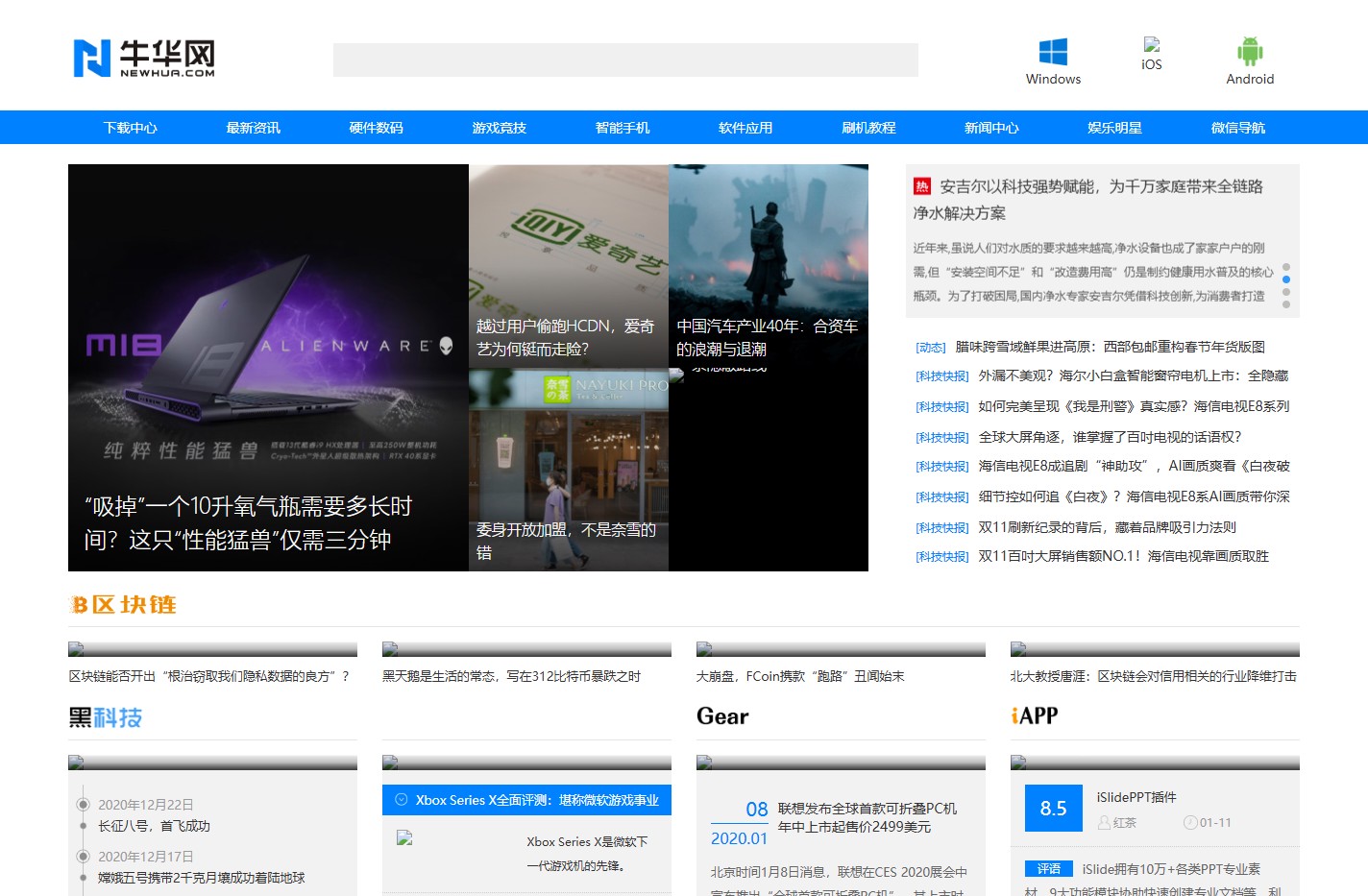This screenshot has height=896, width=1368.
Task: Open news 外漏不美观？海尔小白盒
Action: [x=1134, y=375]
